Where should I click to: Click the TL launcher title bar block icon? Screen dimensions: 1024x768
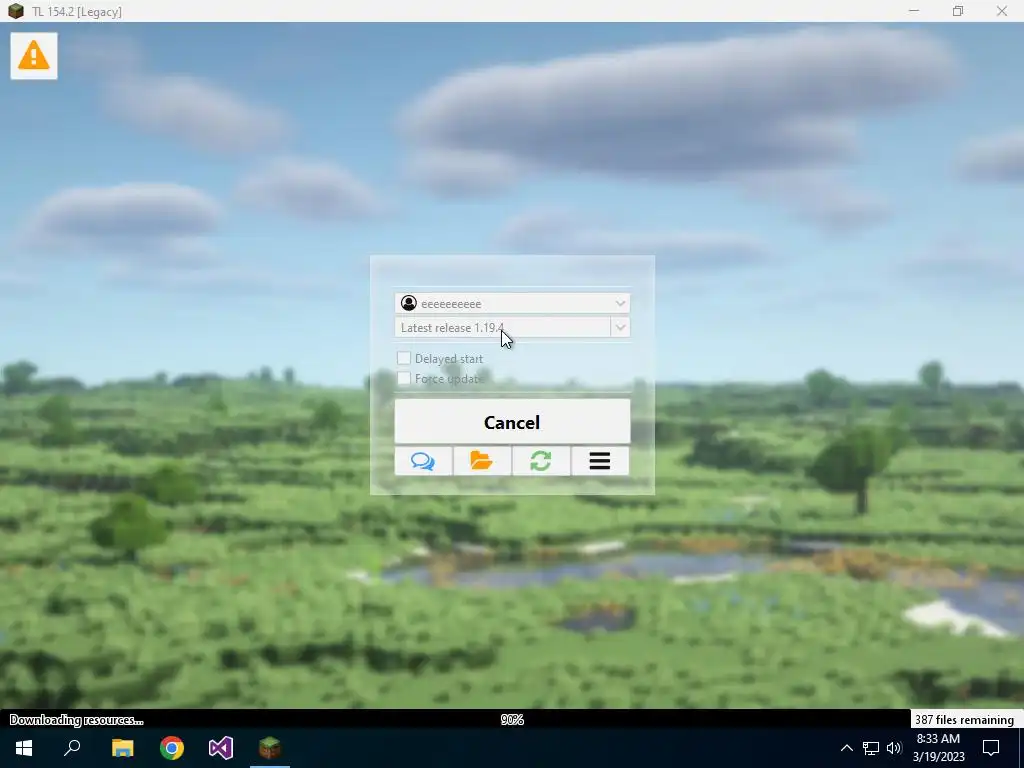[16, 11]
